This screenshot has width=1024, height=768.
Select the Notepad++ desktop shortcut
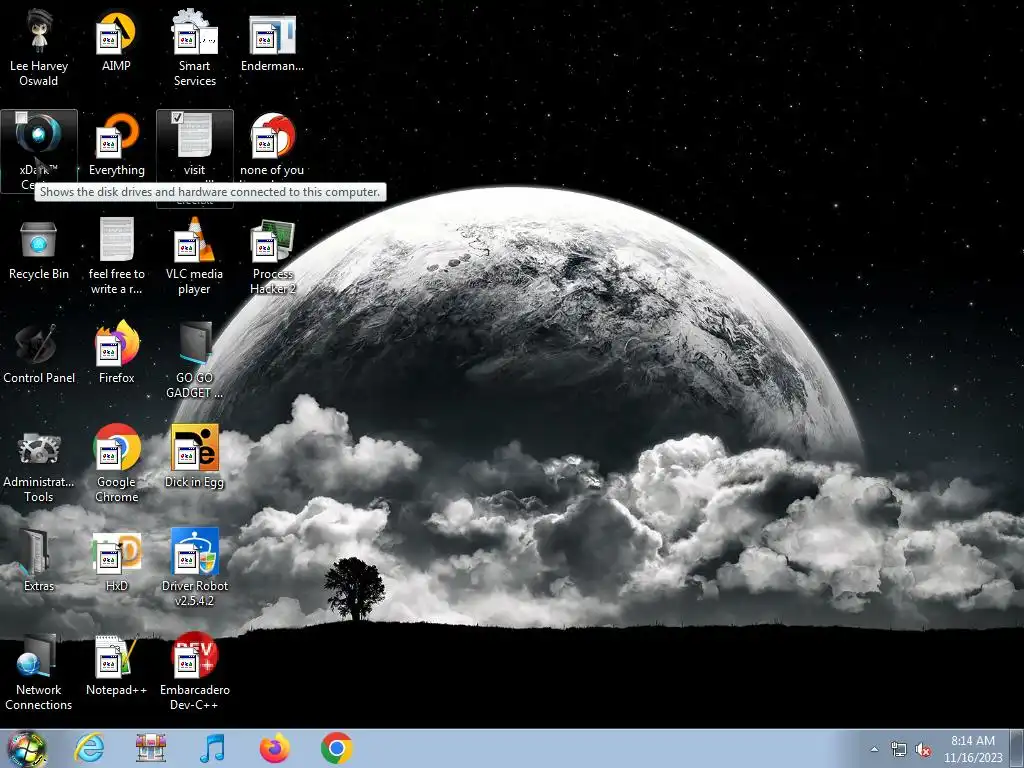click(116, 665)
